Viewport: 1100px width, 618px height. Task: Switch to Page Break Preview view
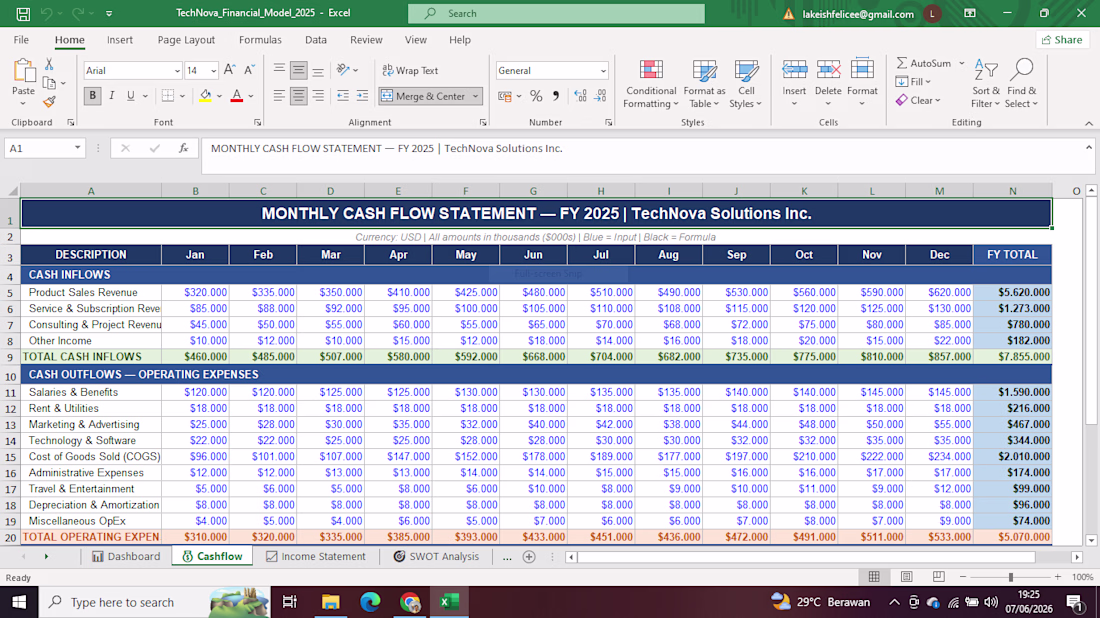click(939, 577)
